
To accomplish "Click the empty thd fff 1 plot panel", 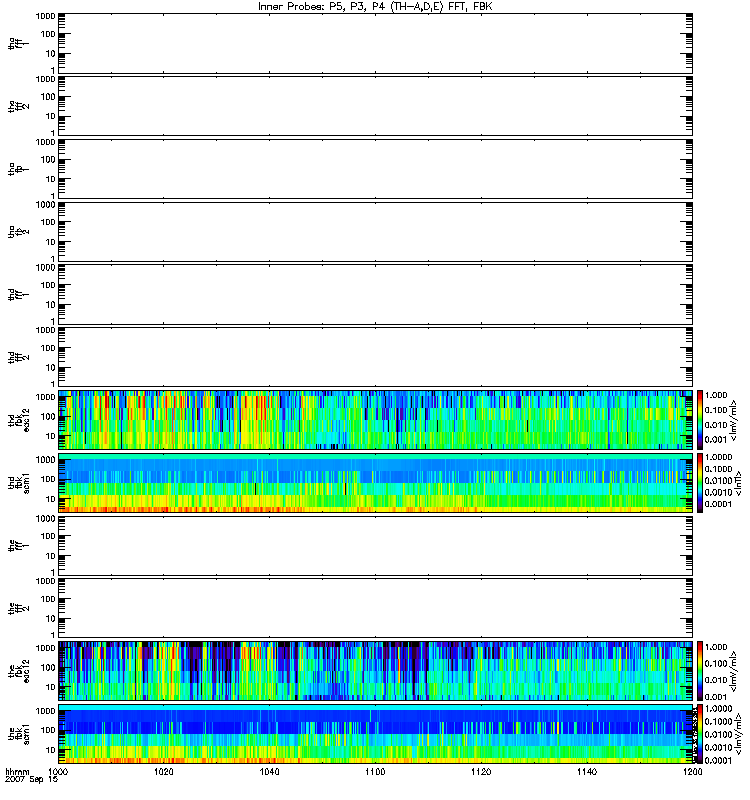I will (376, 294).
